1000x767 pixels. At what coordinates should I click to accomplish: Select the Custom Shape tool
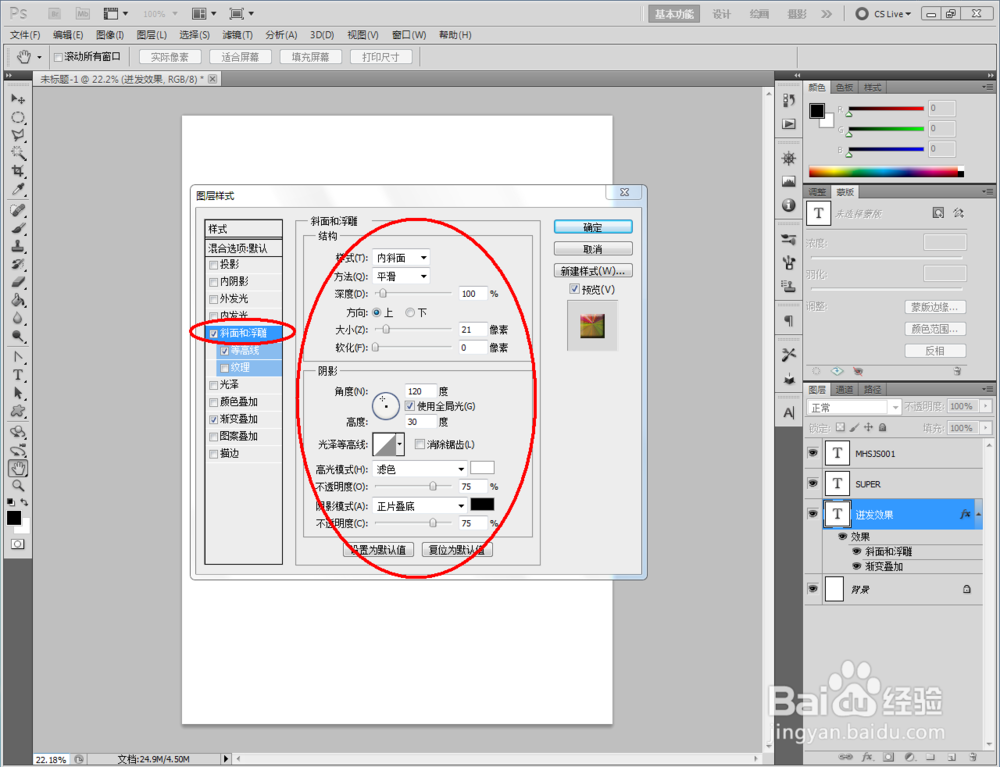pos(18,411)
